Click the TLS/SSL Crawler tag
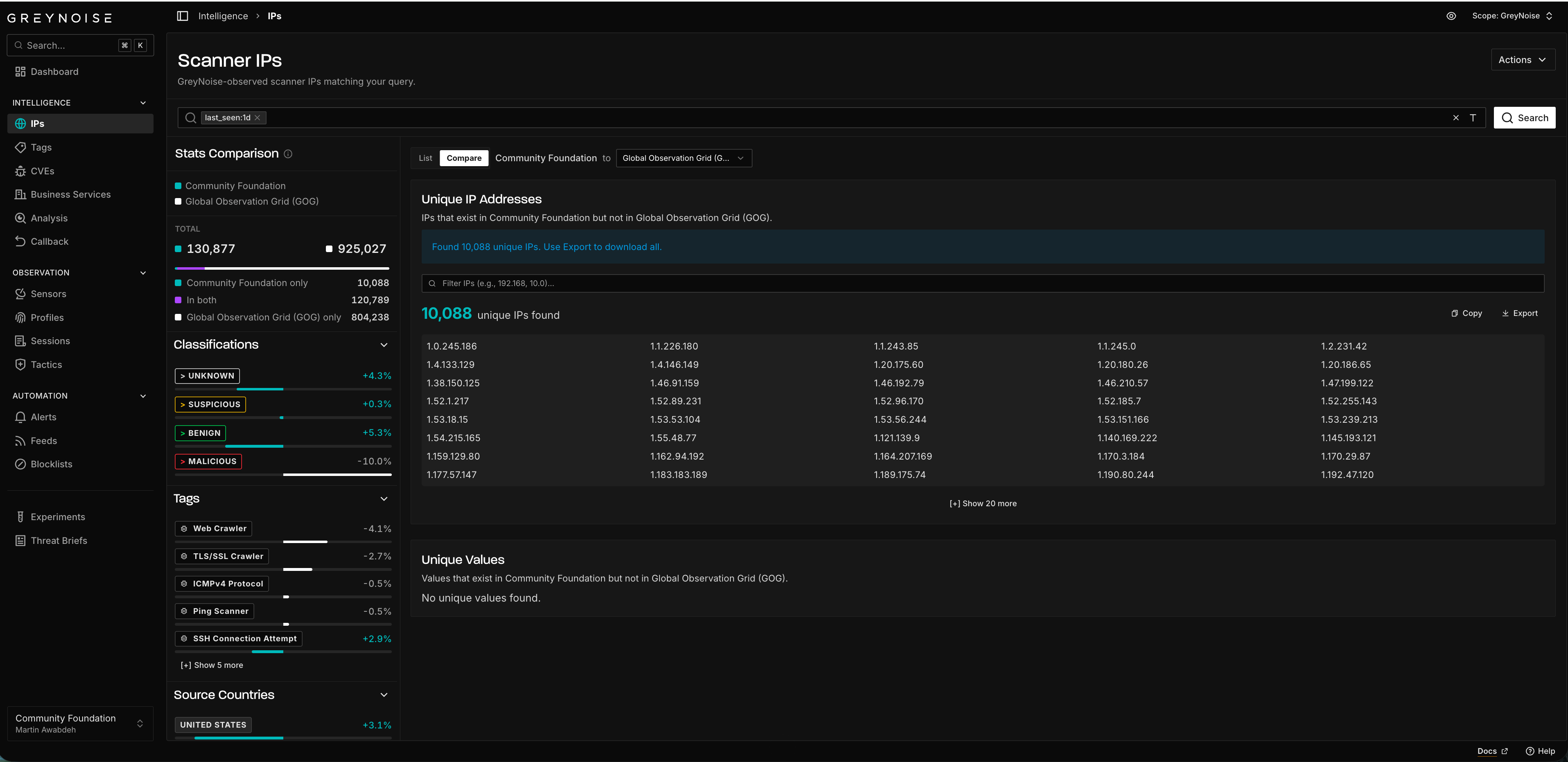1568x762 pixels. (221, 556)
